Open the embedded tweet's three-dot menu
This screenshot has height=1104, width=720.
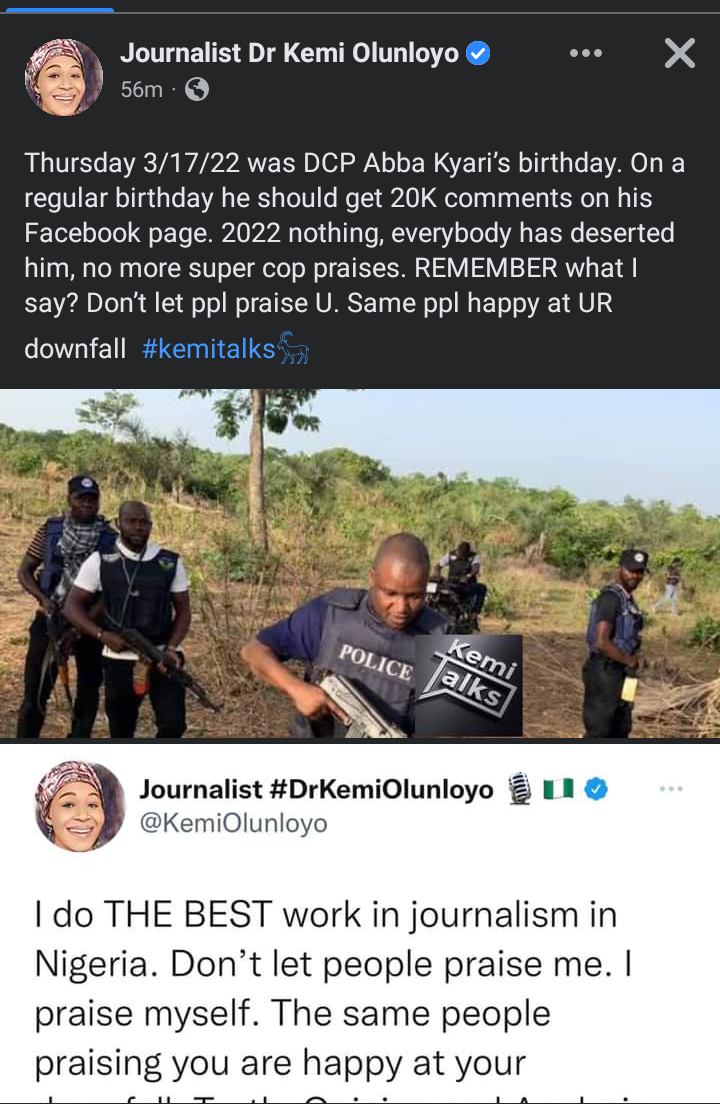click(x=671, y=789)
